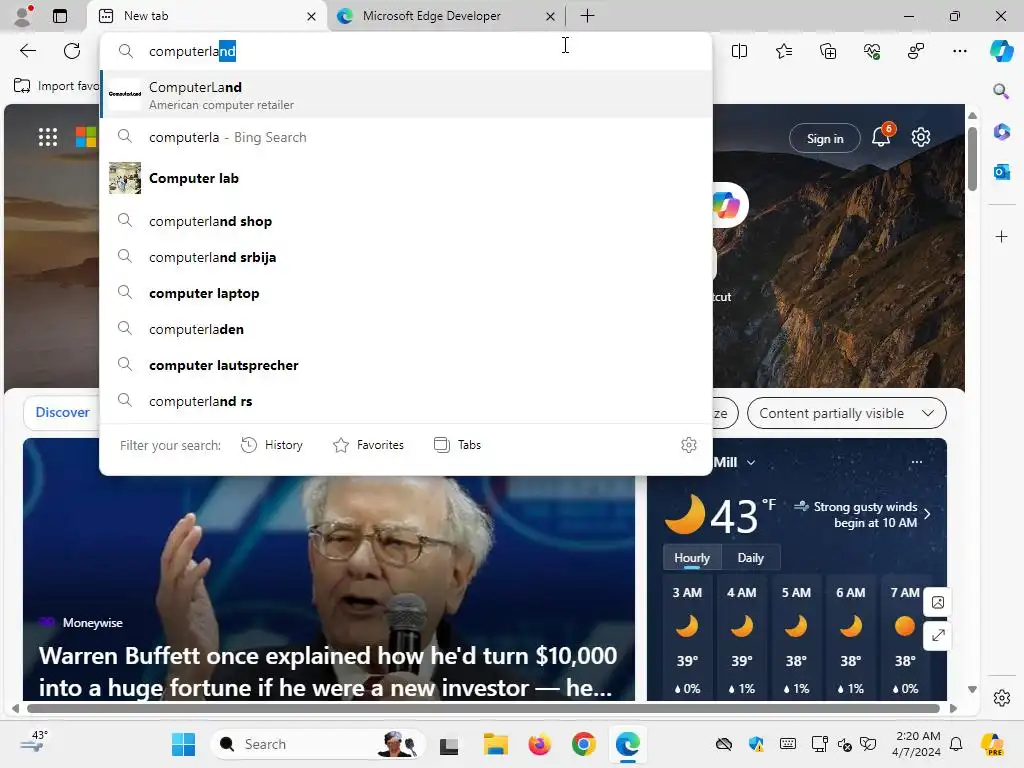This screenshot has height=768, width=1024.
Task: Choose computerla Bing Search suggestion
Action: 406,137
